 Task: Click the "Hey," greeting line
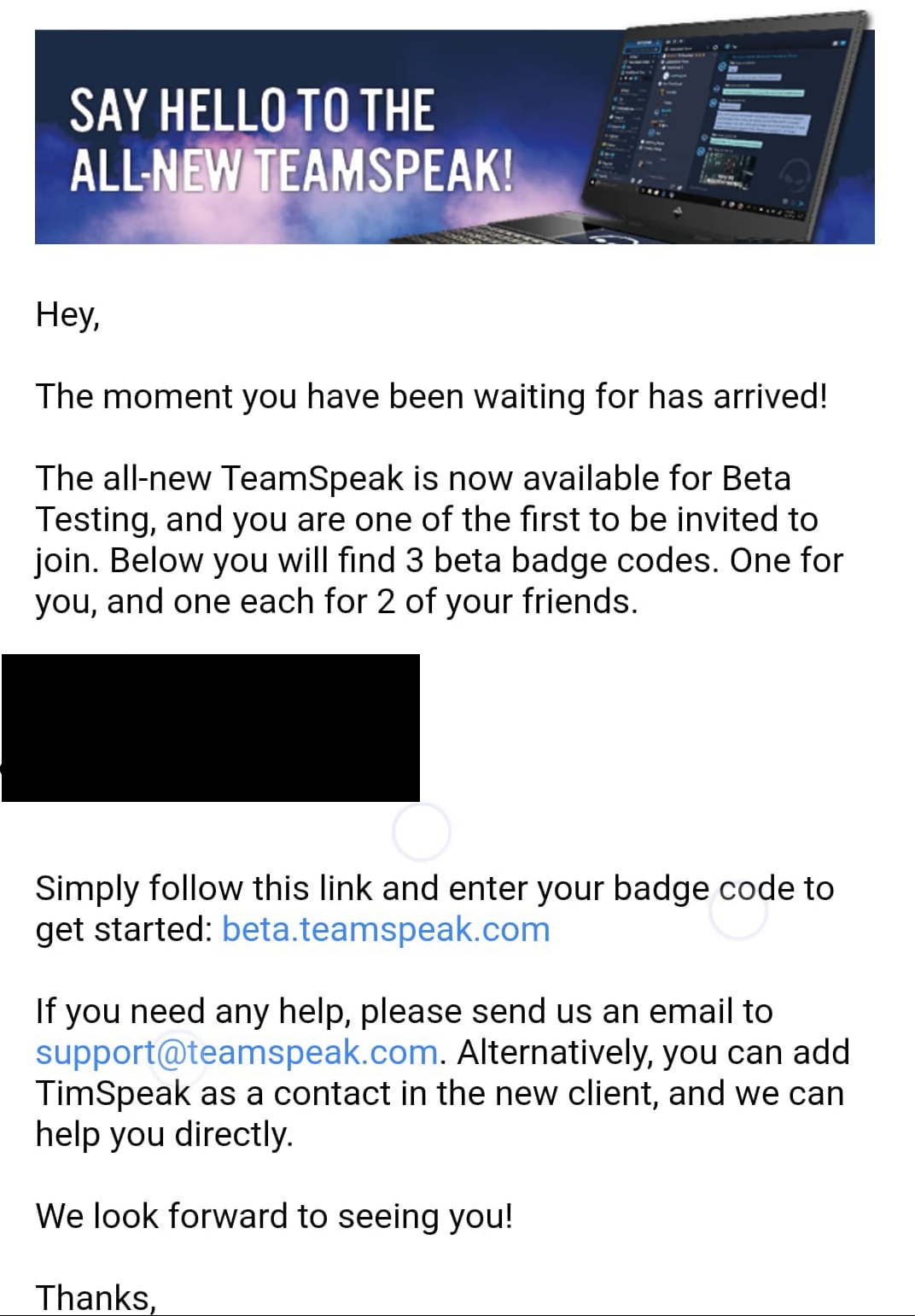click(67, 315)
